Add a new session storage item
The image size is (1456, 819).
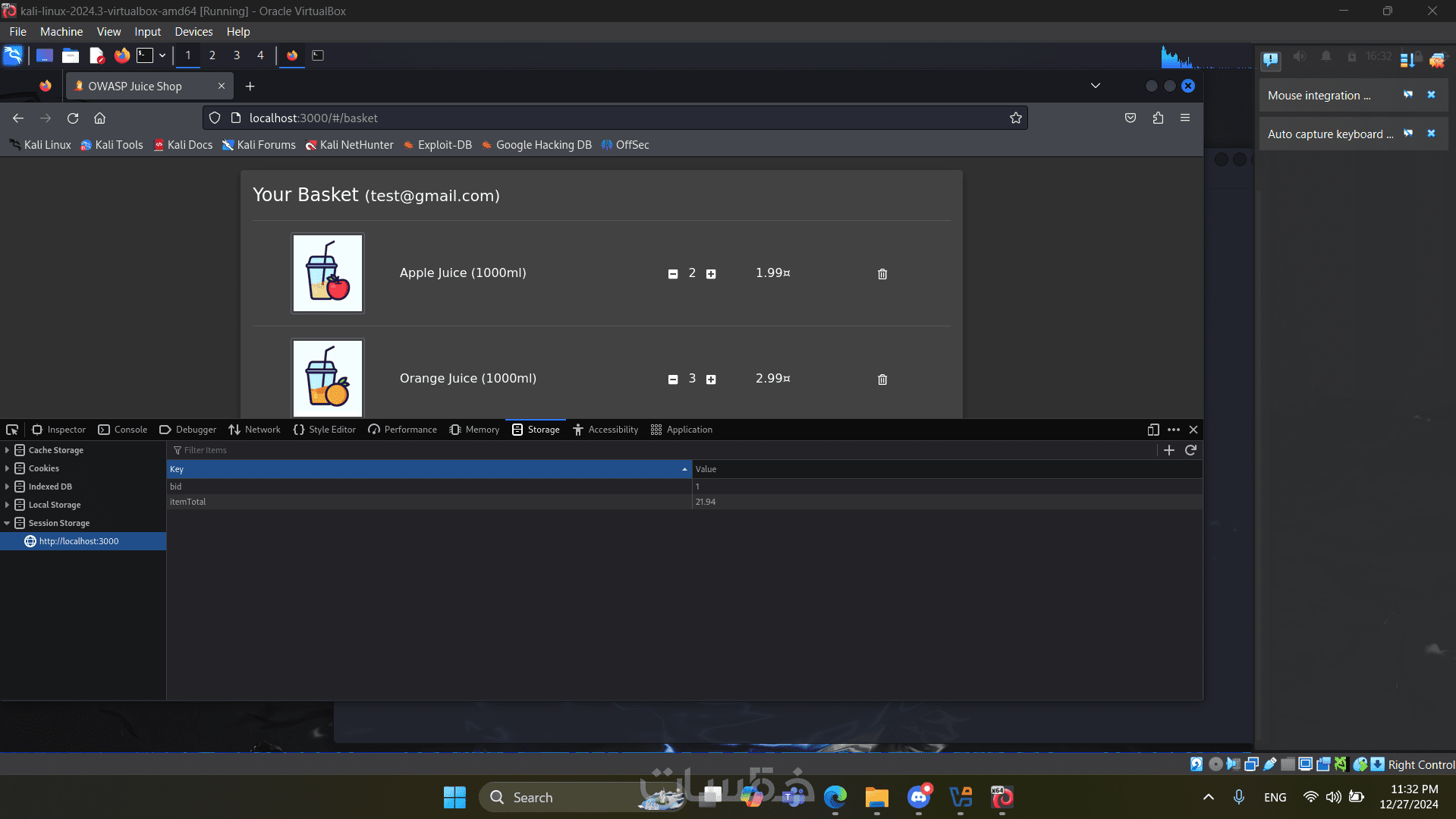[1169, 450]
